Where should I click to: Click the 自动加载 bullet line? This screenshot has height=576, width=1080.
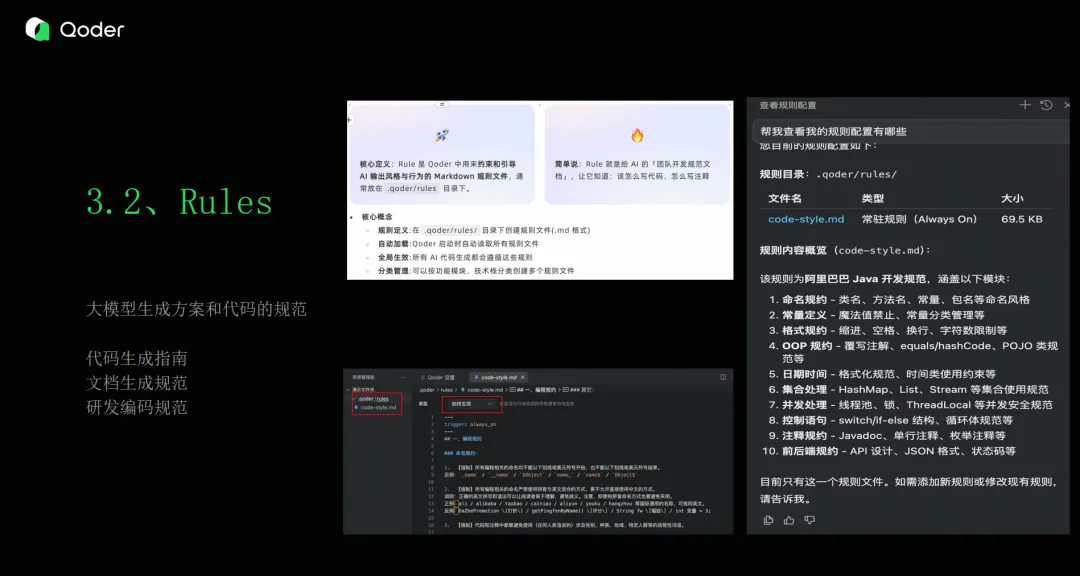point(458,243)
